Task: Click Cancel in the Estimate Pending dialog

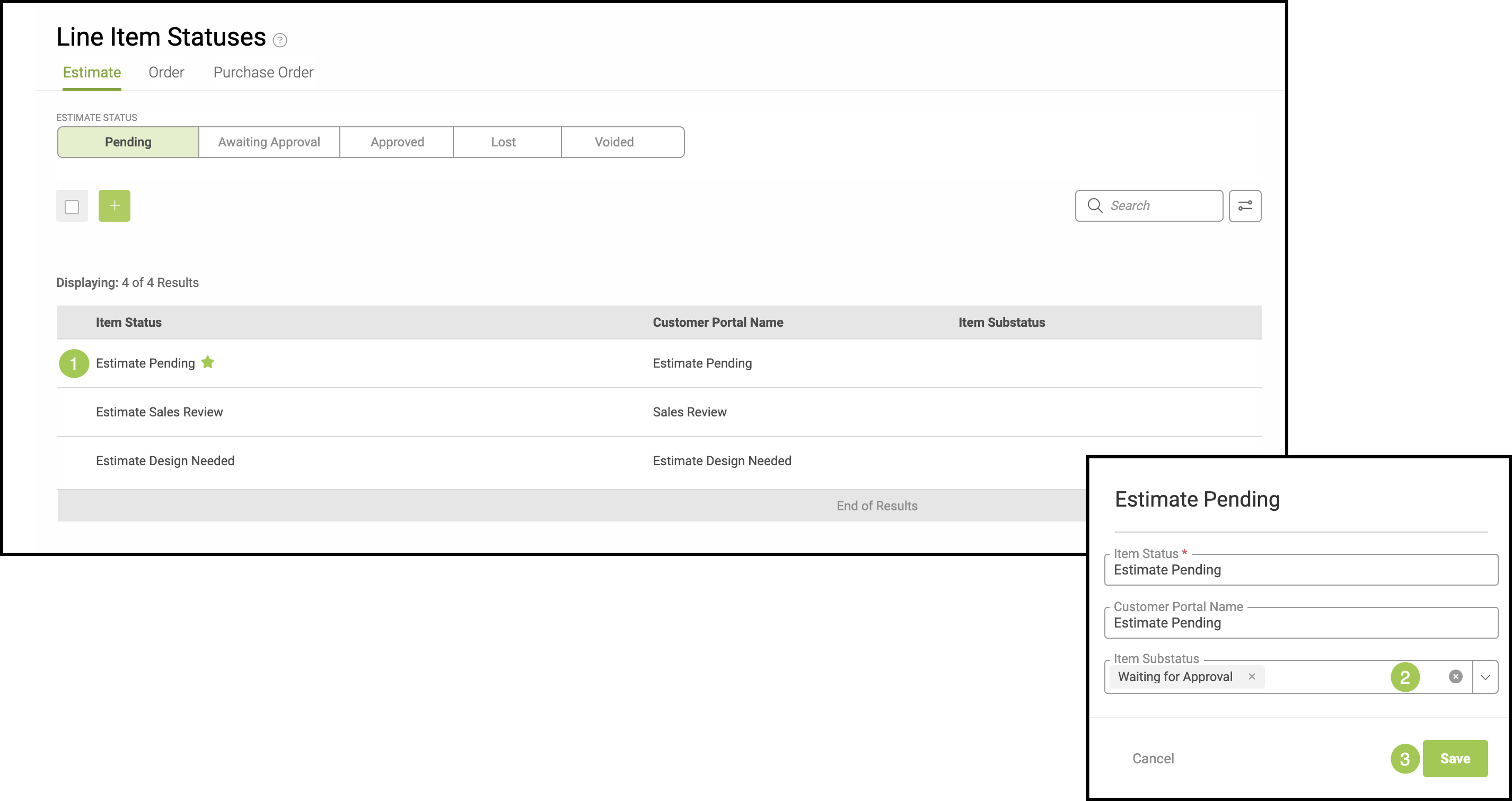Action: (x=1153, y=758)
